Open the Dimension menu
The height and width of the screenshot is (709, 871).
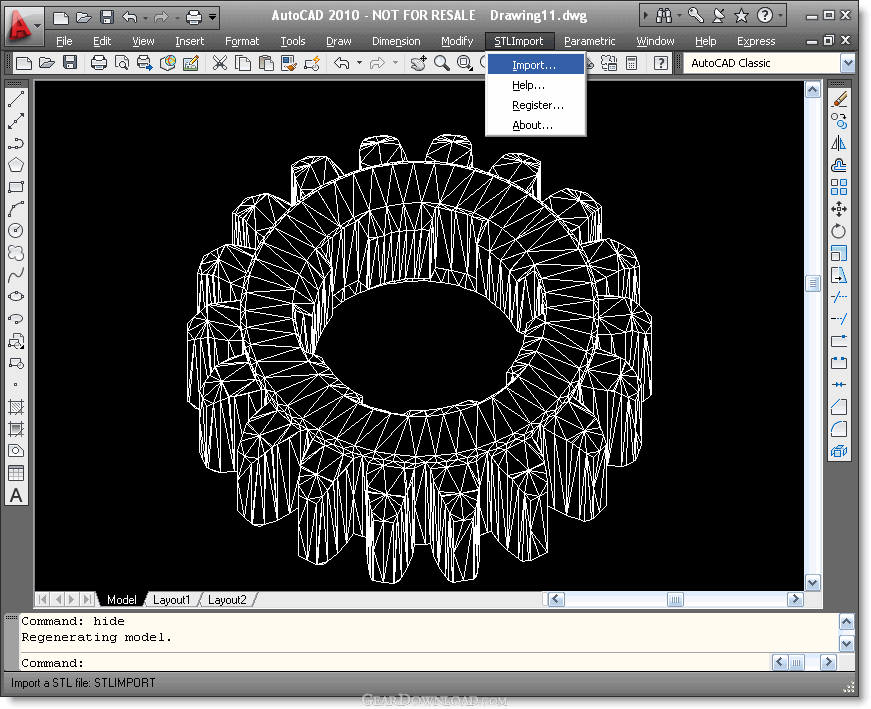point(396,41)
